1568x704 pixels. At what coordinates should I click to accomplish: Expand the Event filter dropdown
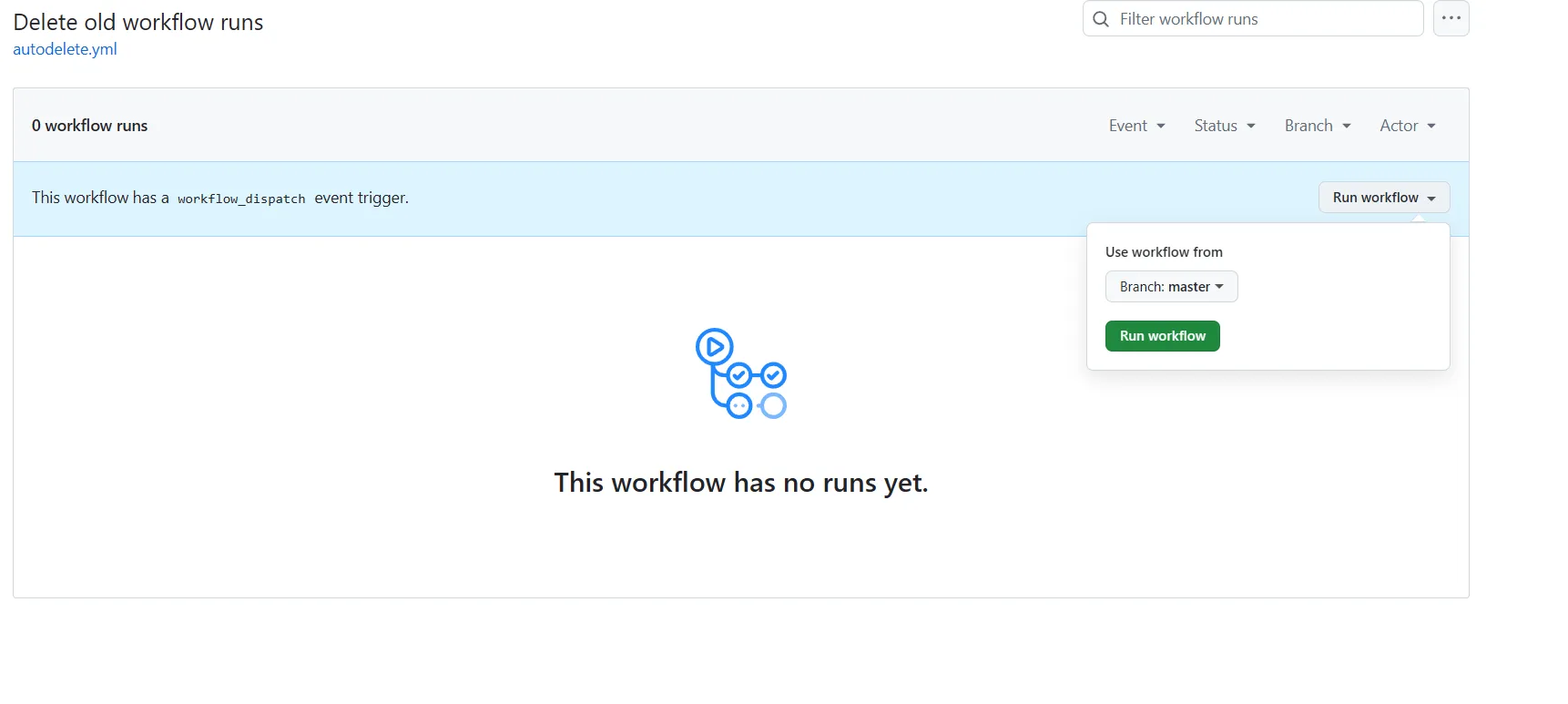coord(1136,126)
